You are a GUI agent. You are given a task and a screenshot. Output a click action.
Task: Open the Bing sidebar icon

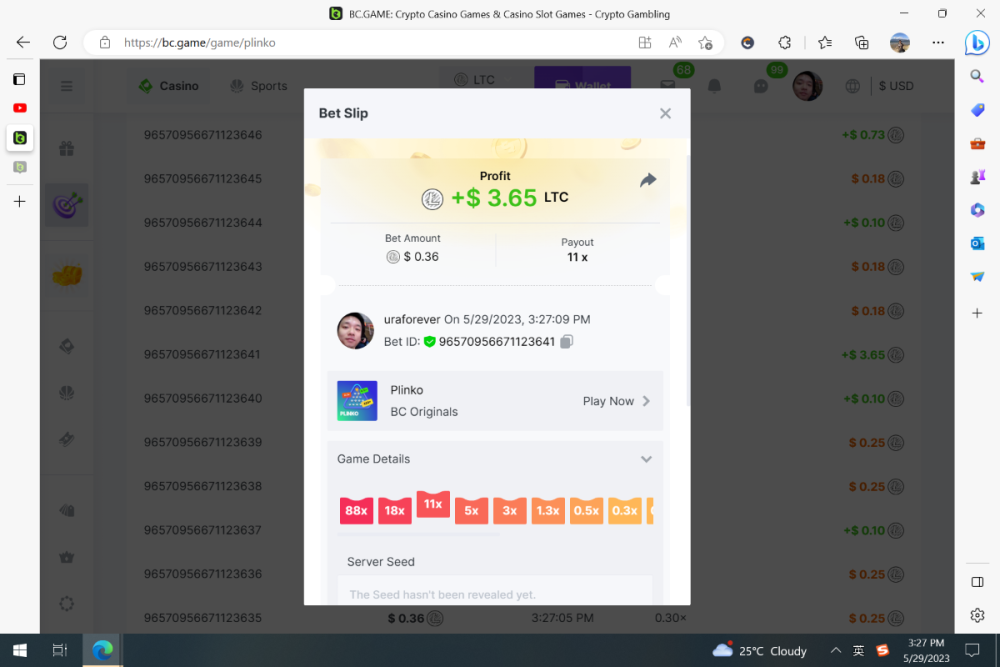[x=977, y=43]
